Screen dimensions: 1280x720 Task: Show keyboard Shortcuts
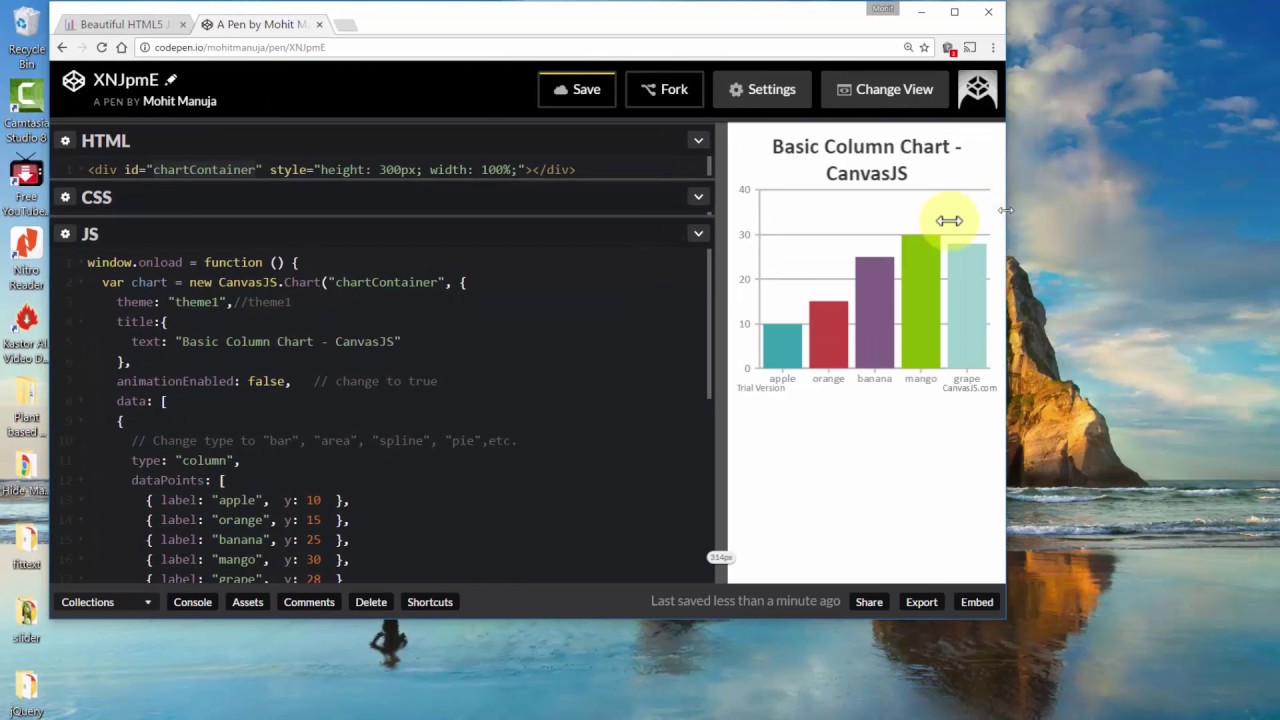click(430, 602)
